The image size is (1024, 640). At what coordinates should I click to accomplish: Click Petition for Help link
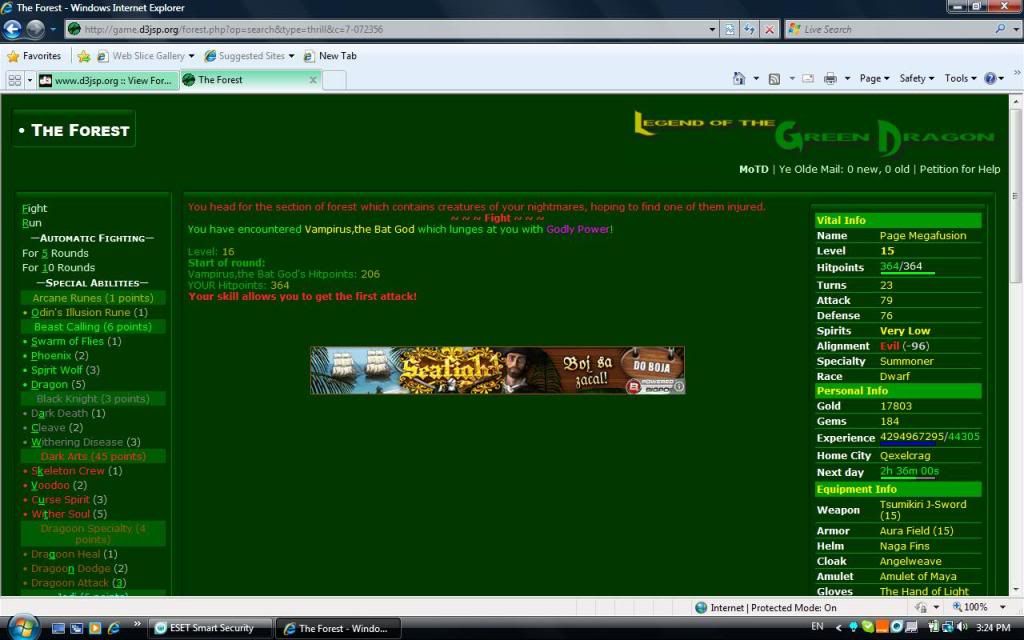pyautogui.click(x=959, y=170)
